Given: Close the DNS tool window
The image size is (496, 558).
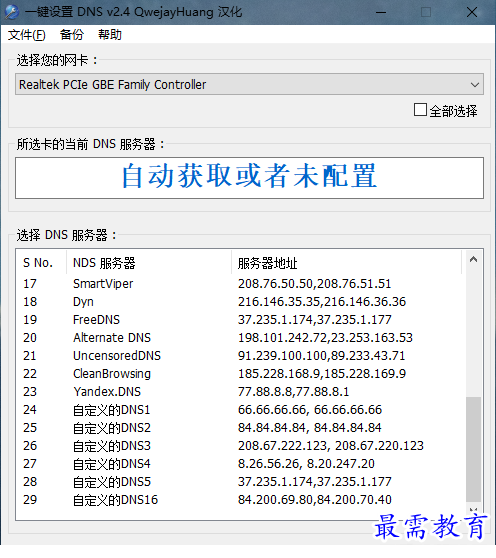Looking at the screenshot, I should point(472,12).
